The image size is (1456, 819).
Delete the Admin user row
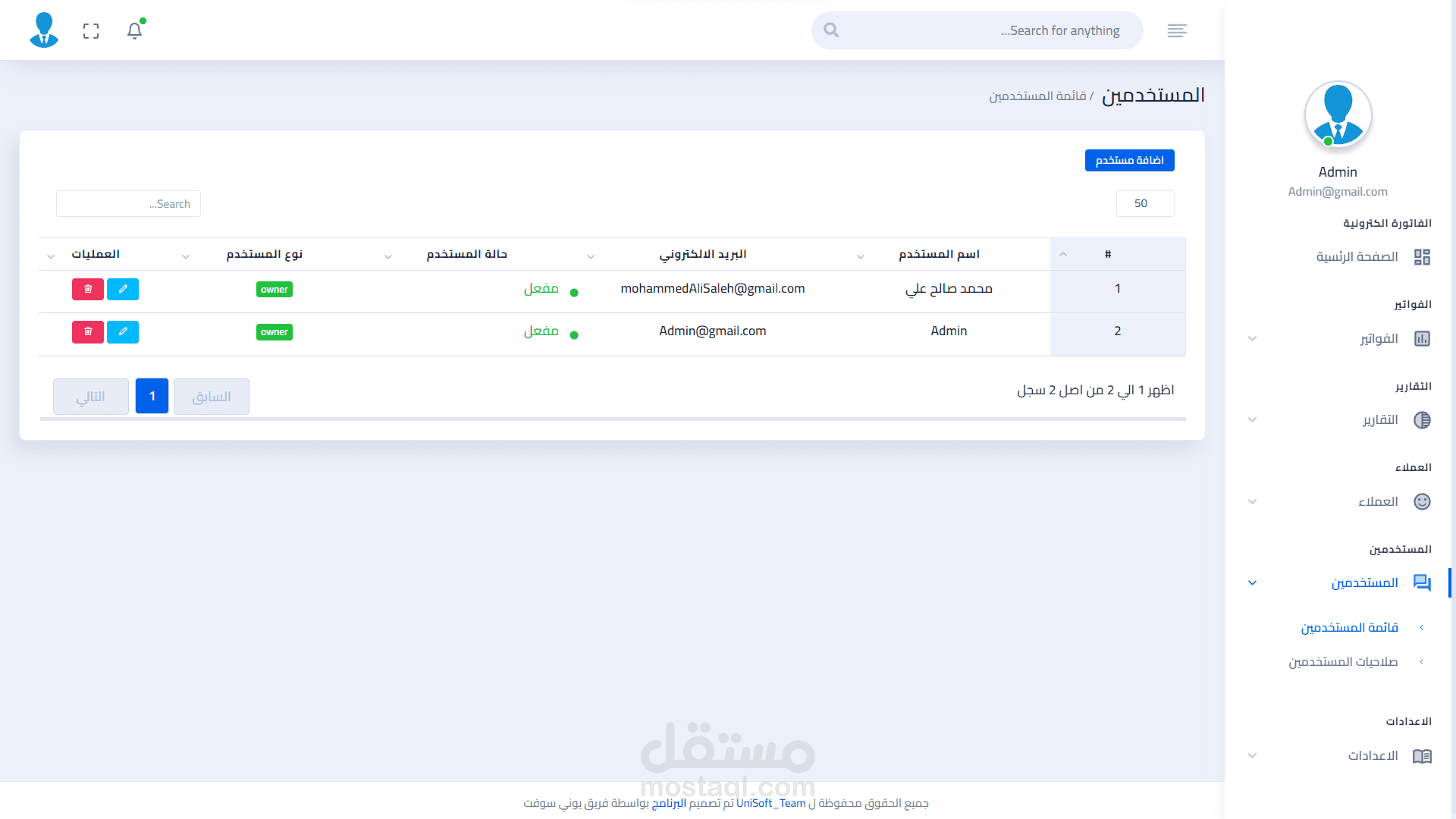coord(88,331)
